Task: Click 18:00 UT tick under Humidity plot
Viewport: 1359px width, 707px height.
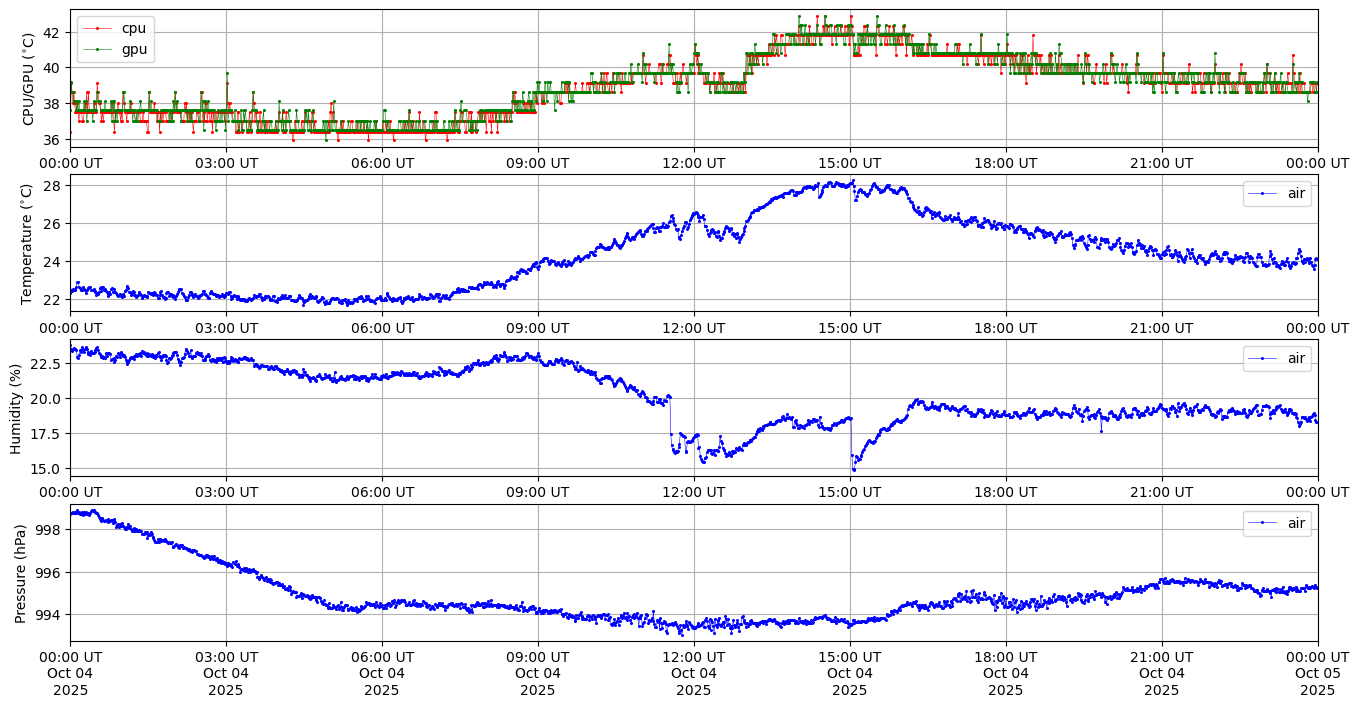Action: [x=1005, y=491]
